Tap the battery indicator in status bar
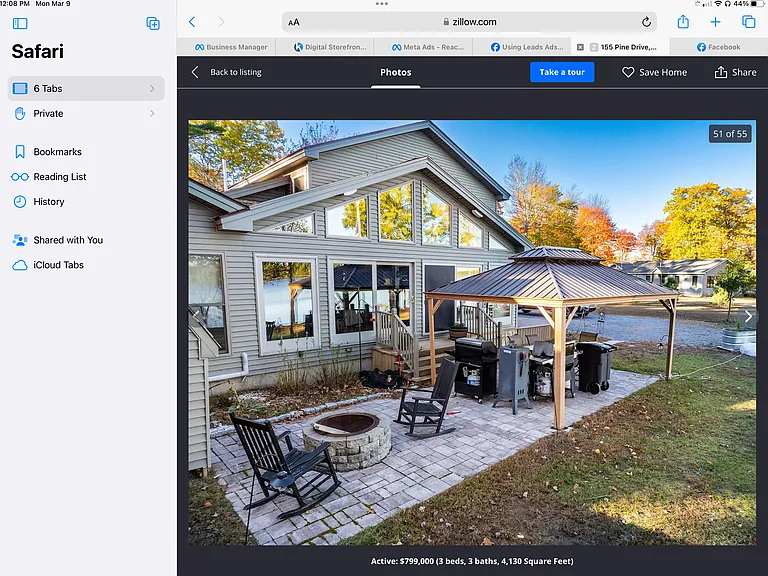768x576 pixels. click(x=758, y=3)
